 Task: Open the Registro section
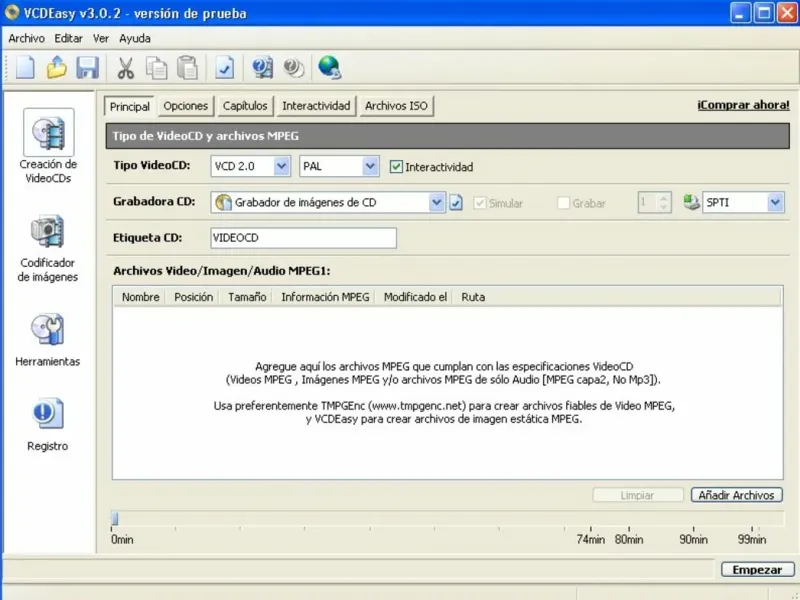[47, 424]
